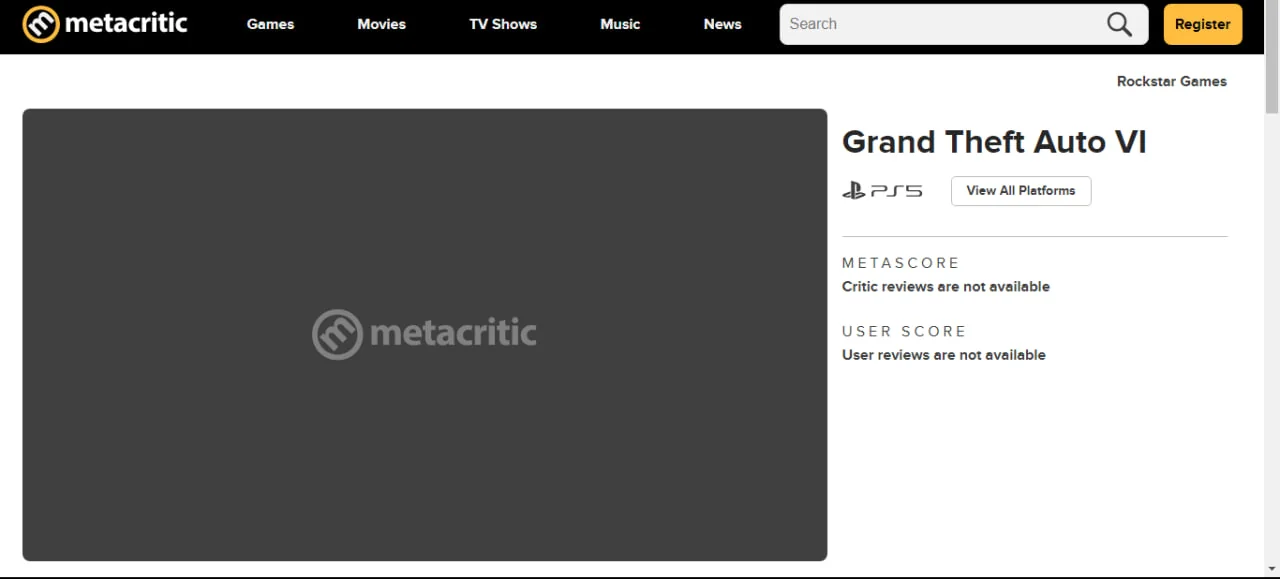1280x579 pixels.
Task: Click the game trailer placeholder image
Action: click(x=425, y=335)
